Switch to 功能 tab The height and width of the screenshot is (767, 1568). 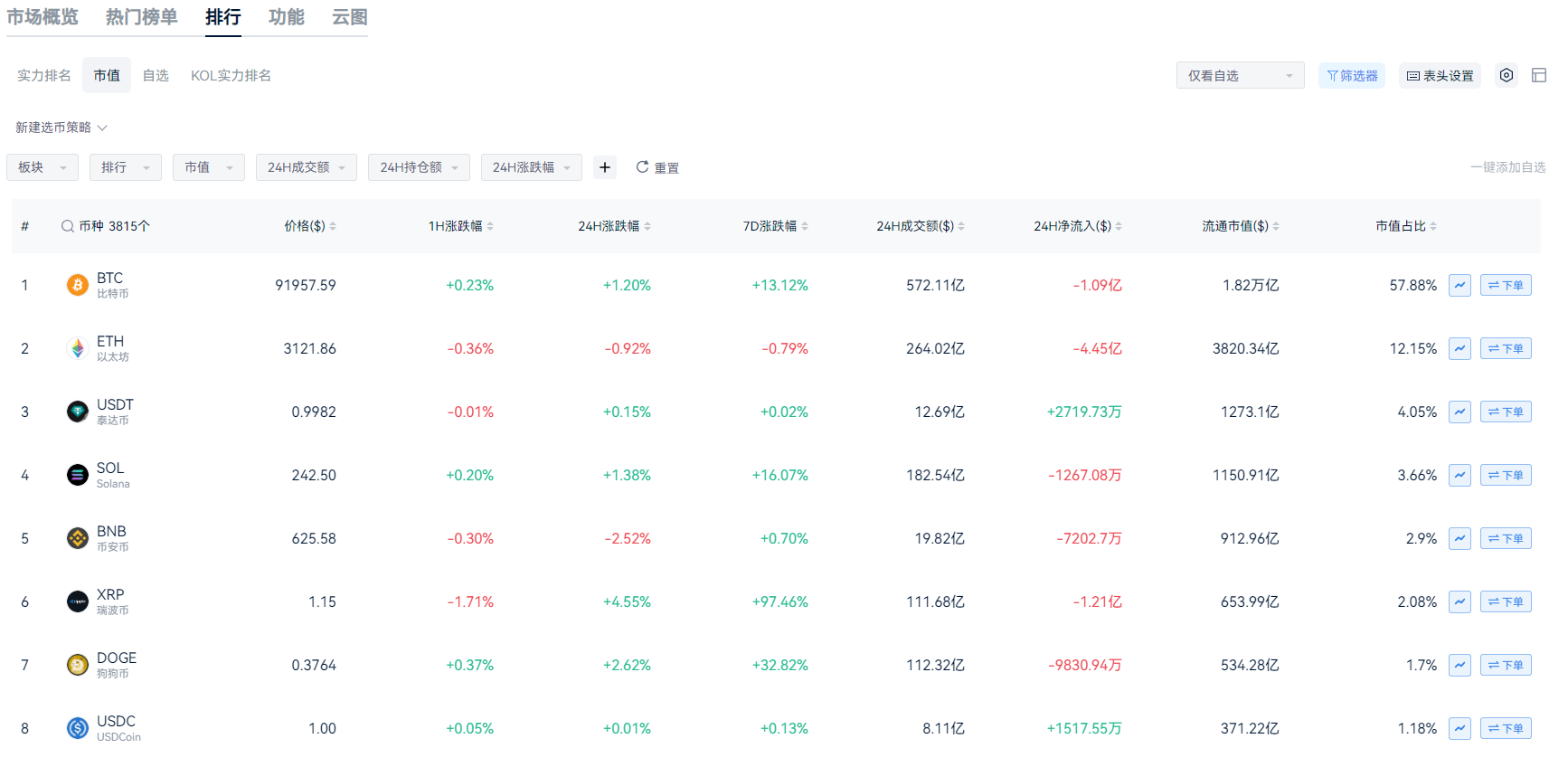(x=287, y=17)
